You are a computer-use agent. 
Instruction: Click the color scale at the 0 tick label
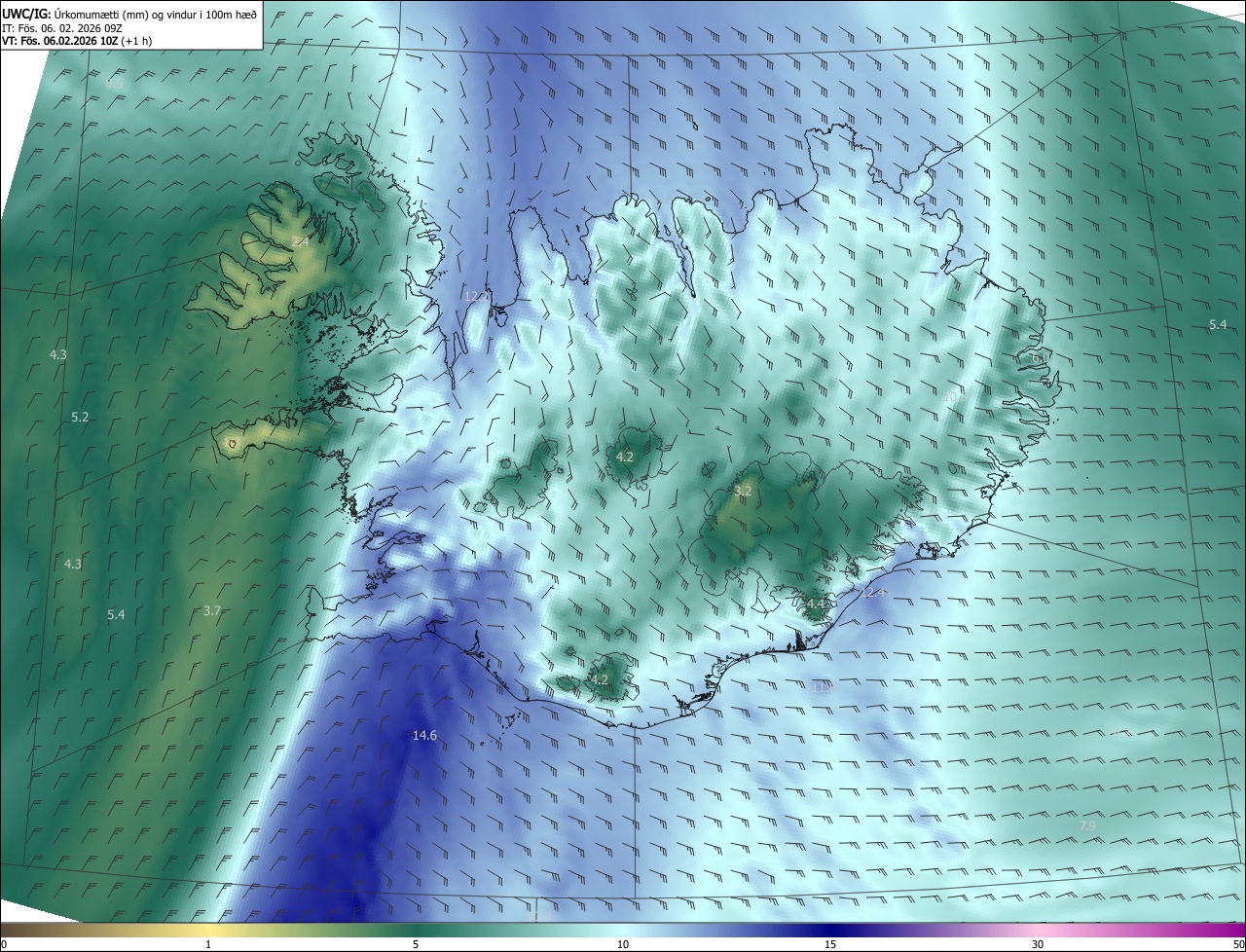4,944
